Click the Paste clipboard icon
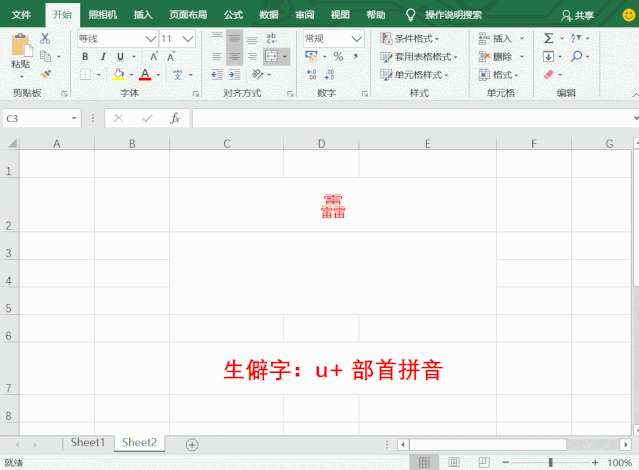This screenshot has width=639, height=470. [21, 45]
